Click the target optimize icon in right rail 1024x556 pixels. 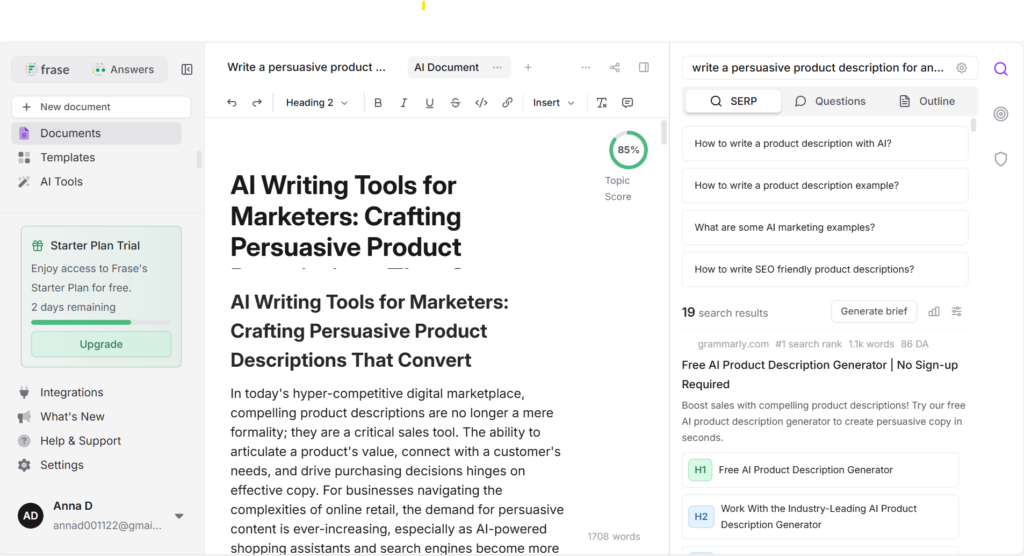point(1000,114)
